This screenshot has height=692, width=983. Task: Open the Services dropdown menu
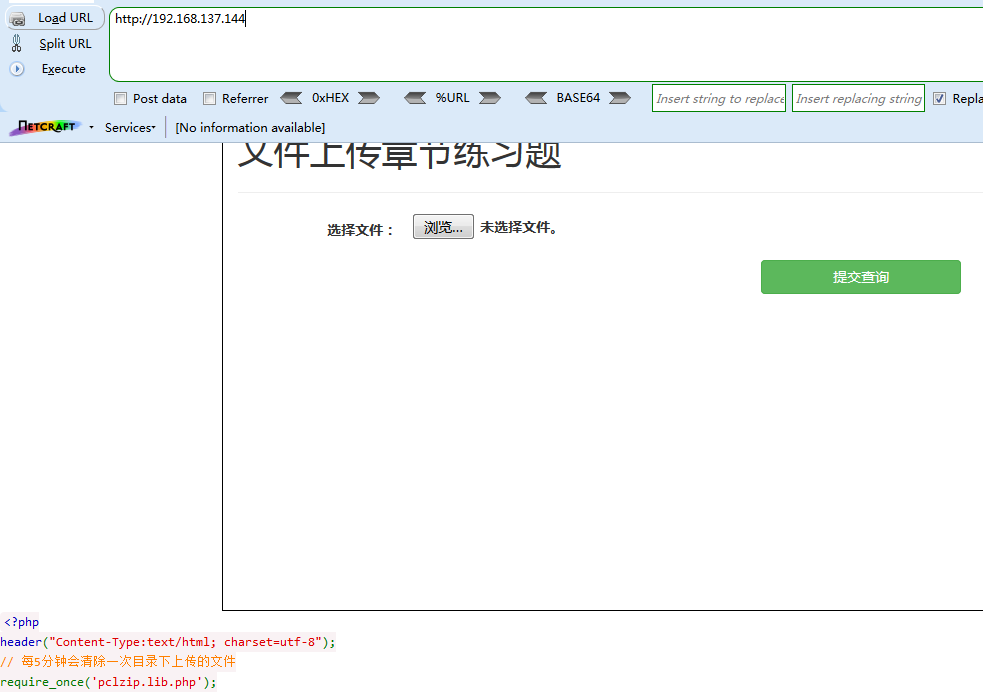pos(129,127)
